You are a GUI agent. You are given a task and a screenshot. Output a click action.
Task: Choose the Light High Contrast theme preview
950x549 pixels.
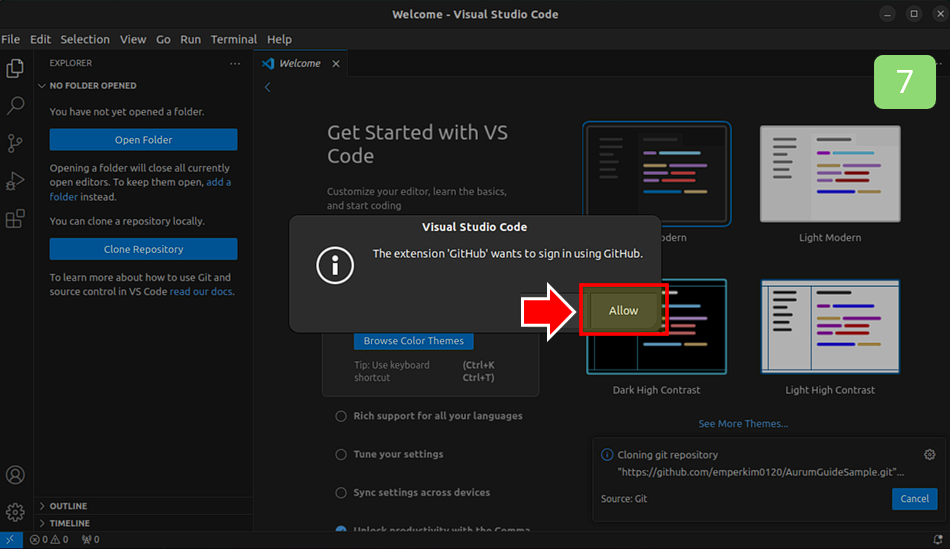[x=830, y=327]
